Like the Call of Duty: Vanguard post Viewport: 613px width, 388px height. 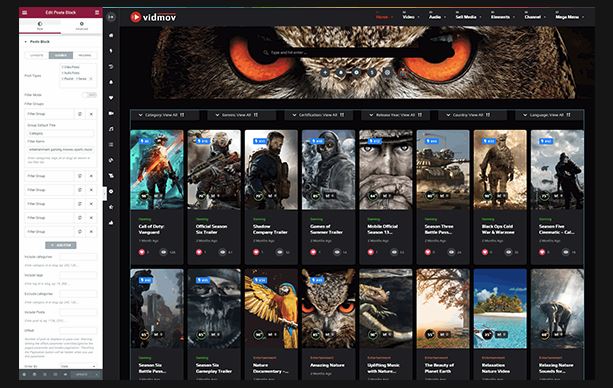tap(142, 252)
